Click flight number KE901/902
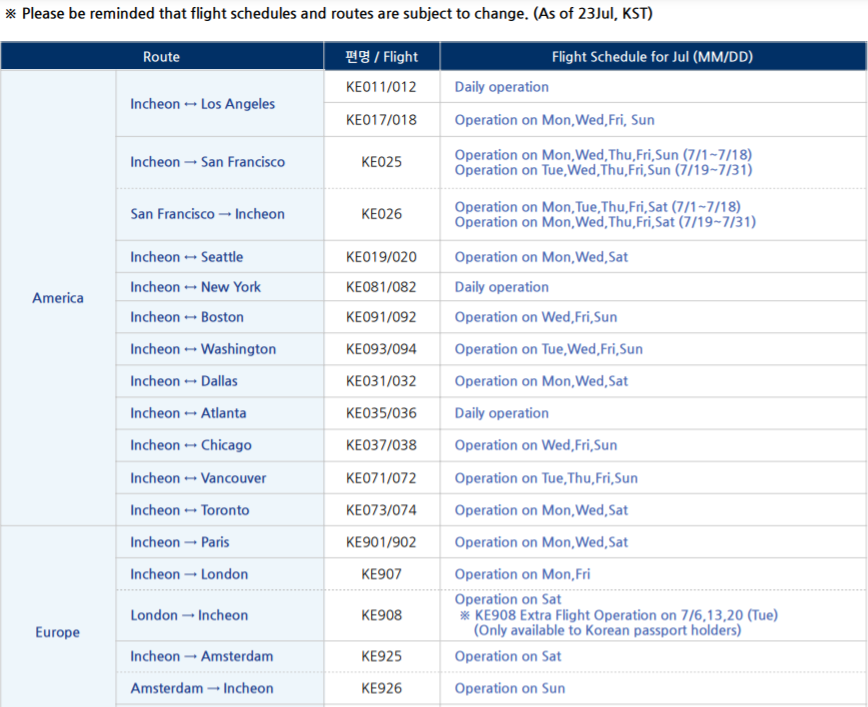 [381, 542]
